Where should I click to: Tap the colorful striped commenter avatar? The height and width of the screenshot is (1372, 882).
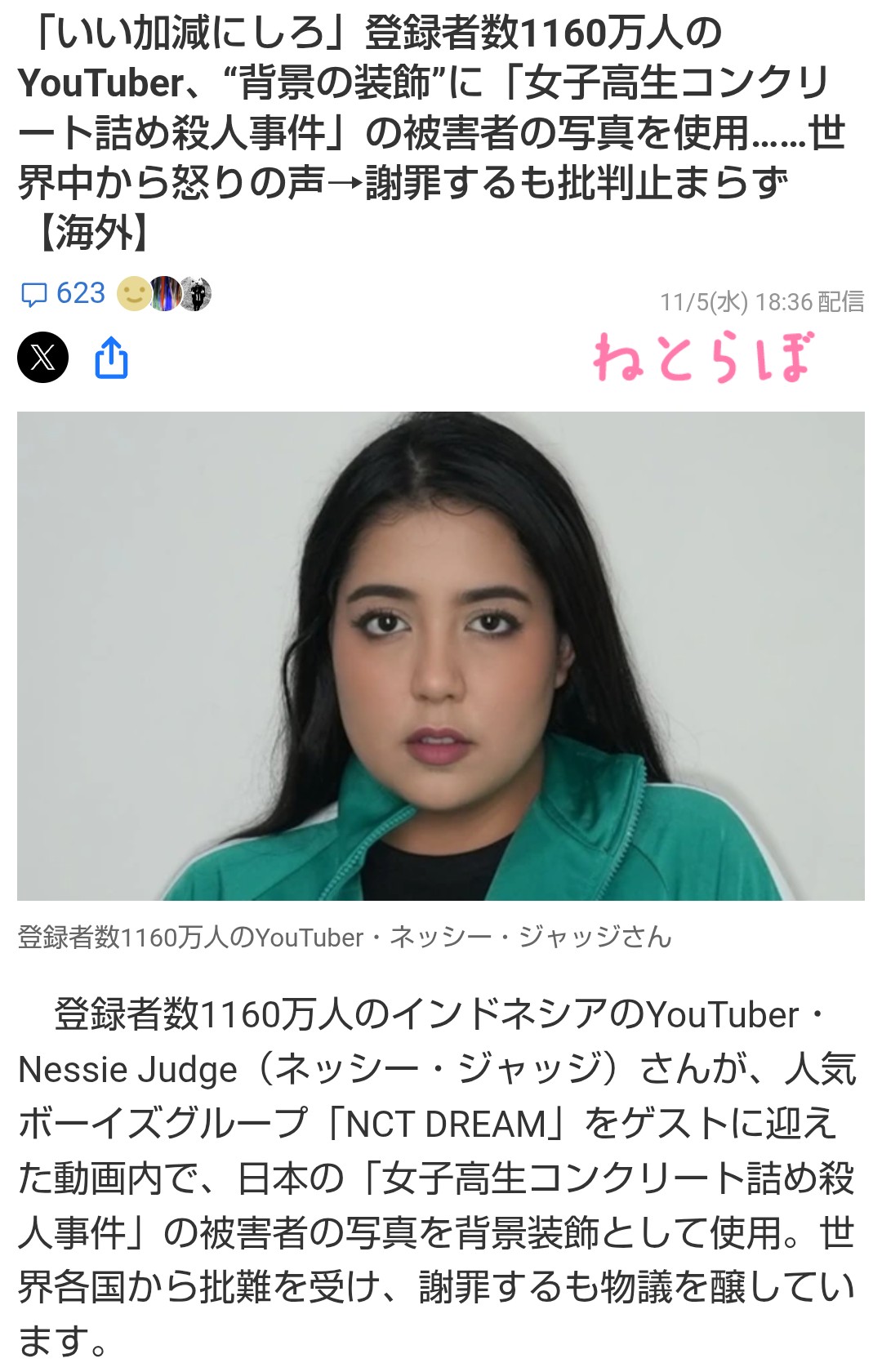pyautogui.click(x=164, y=294)
